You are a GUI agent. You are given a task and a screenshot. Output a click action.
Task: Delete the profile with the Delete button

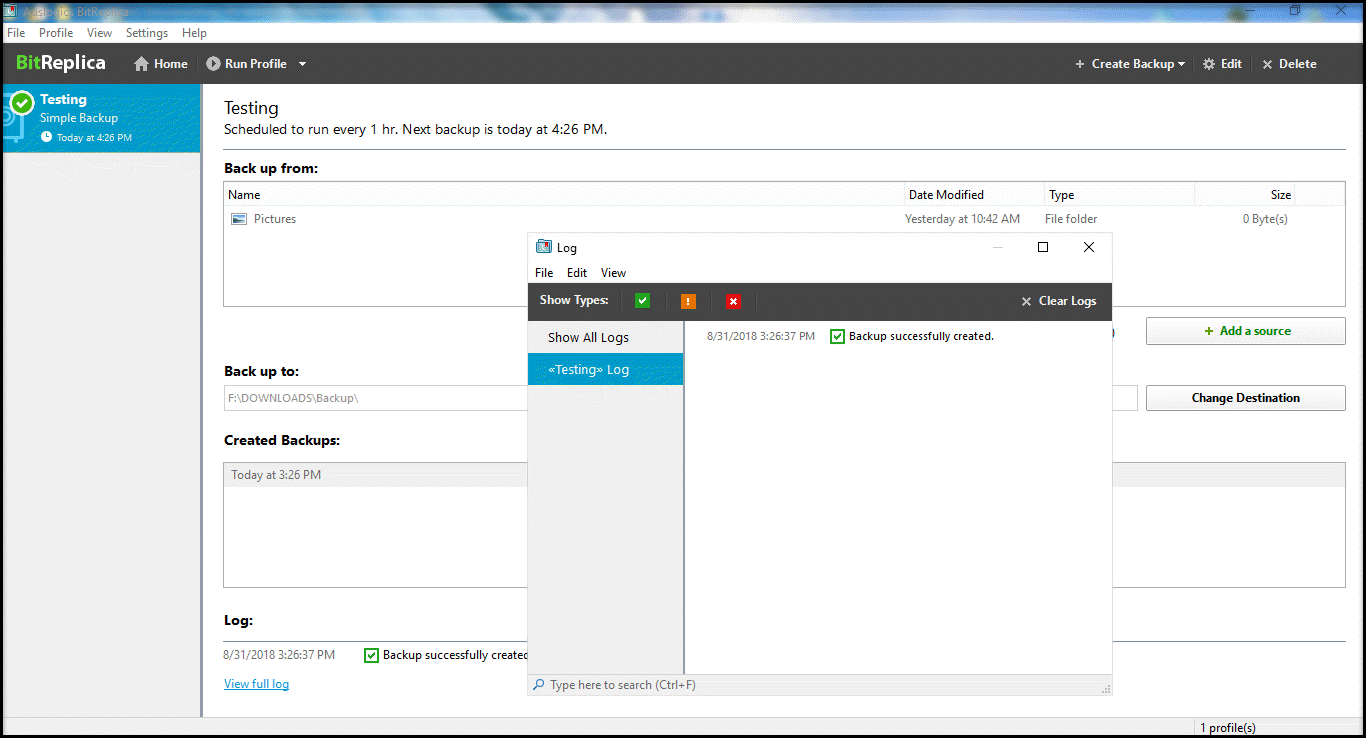click(x=1289, y=64)
